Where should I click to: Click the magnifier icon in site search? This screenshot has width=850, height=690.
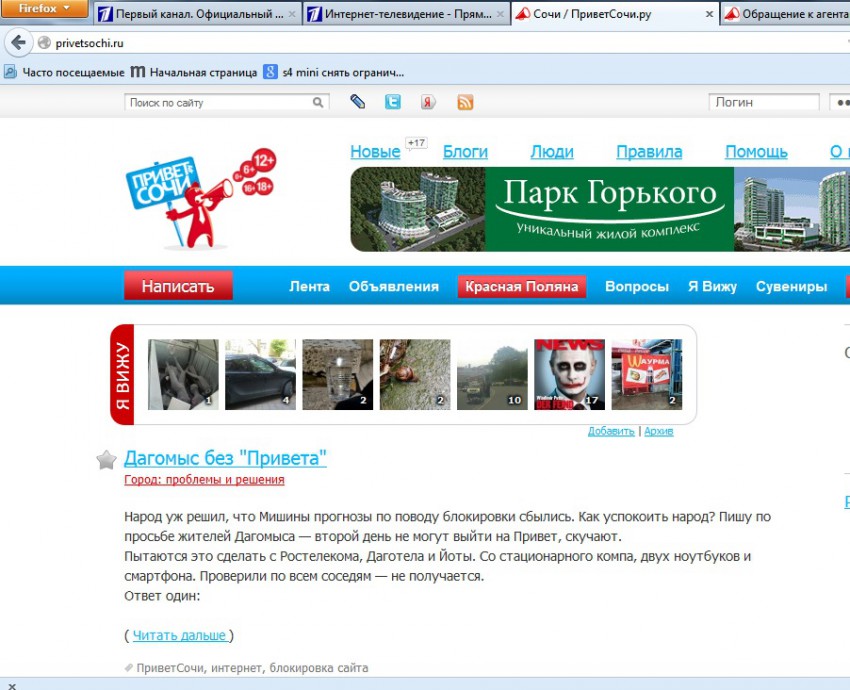click(318, 102)
